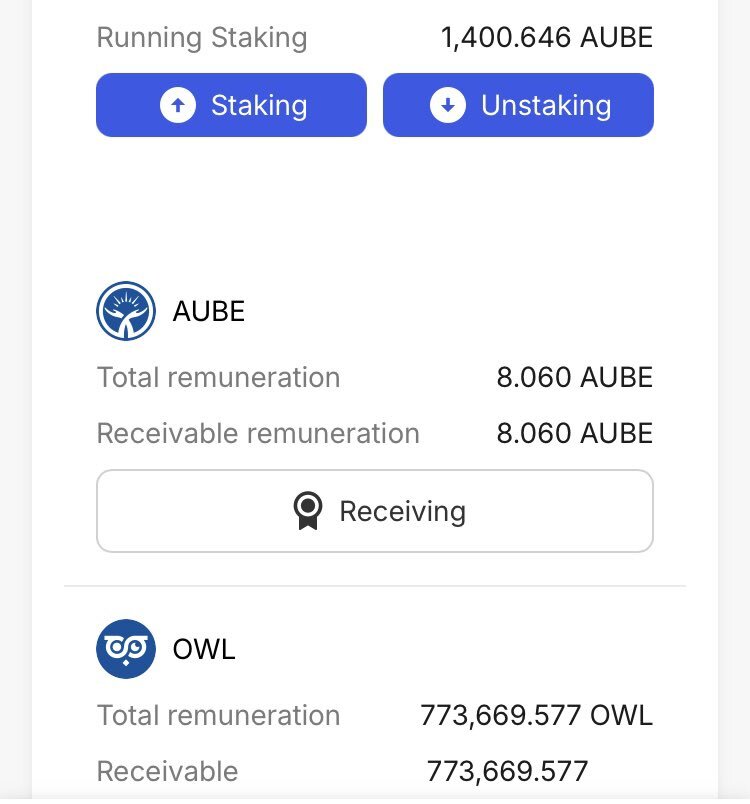Click the Running Staking label
The height and width of the screenshot is (804, 750).
pyautogui.click(x=202, y=38)
